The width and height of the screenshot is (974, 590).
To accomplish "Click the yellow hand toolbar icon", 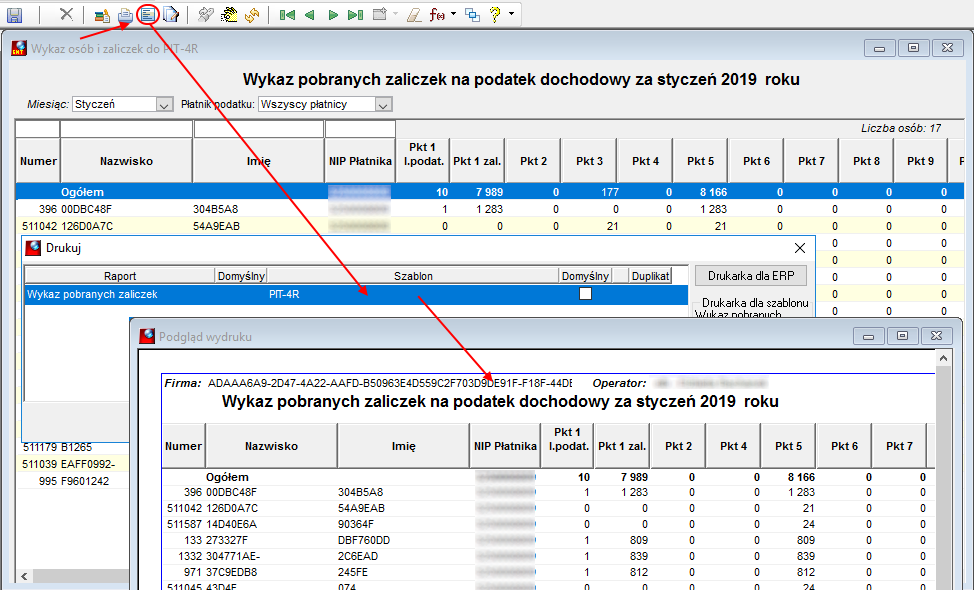I will [229, 15].
